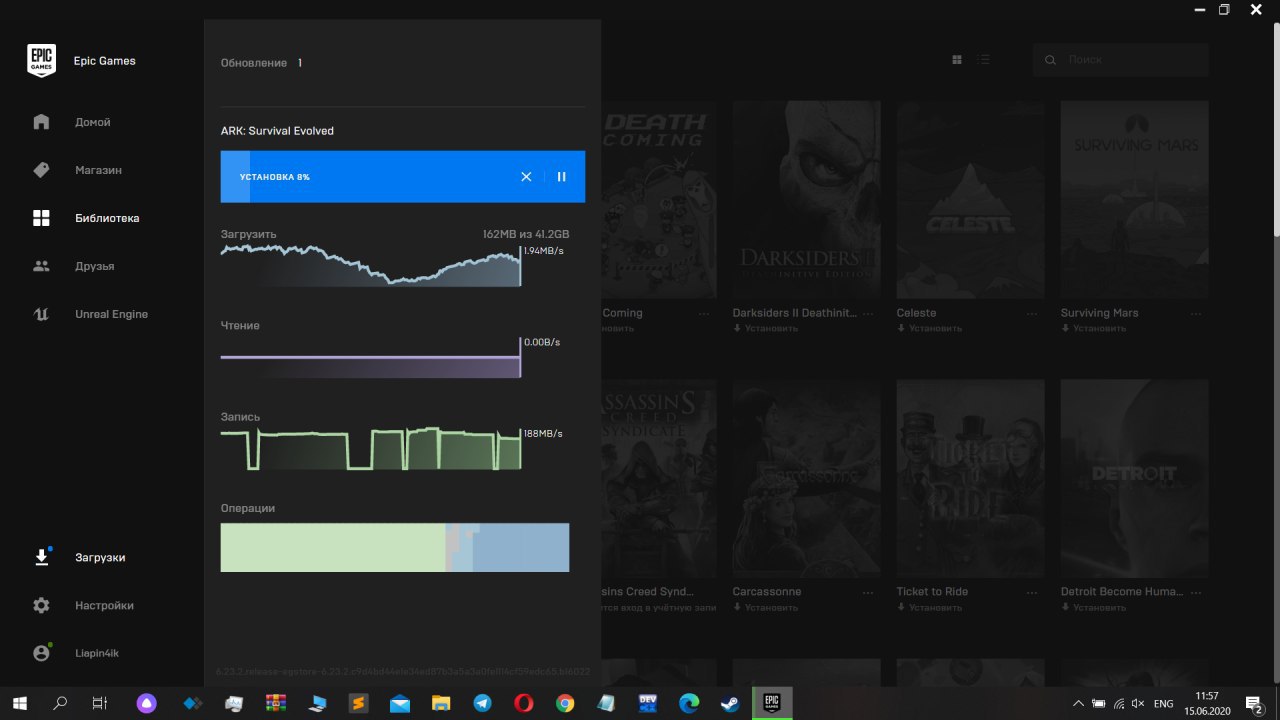
Task: Open the Windows Start menu
Action: click(x=20, y=704)
